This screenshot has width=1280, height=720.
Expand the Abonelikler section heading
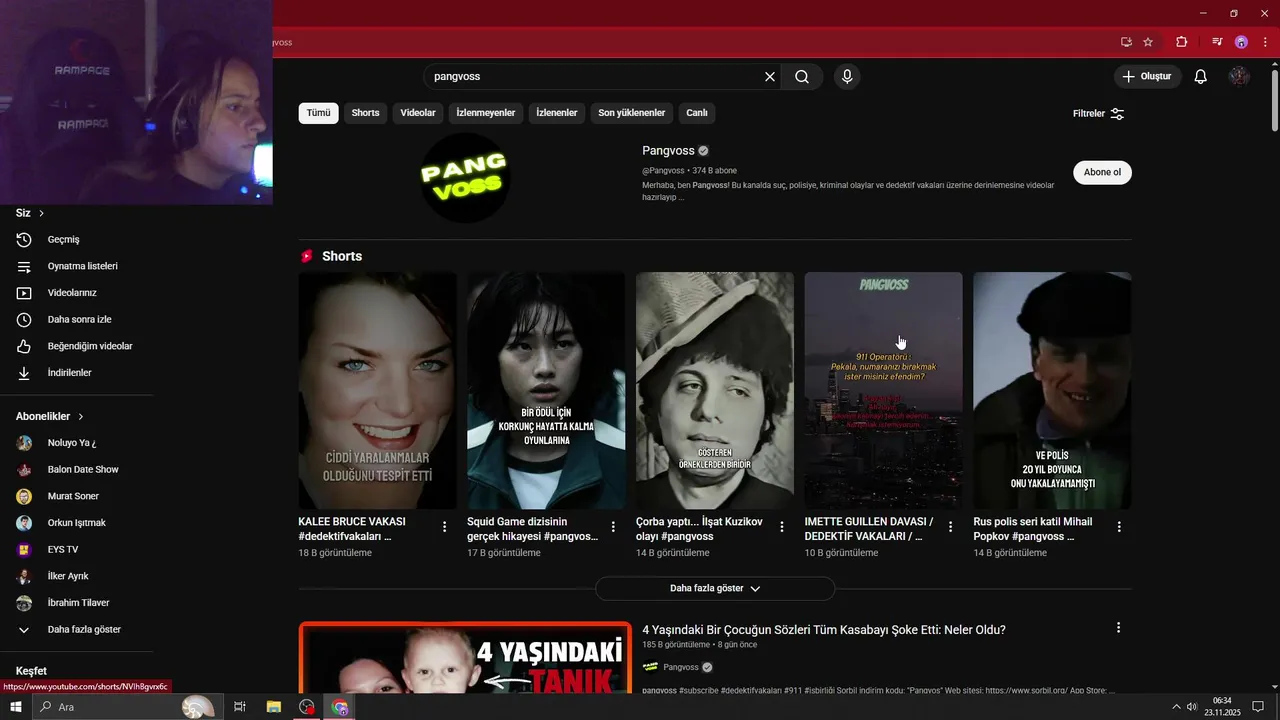pyautogui.click(x=50, y=416)
